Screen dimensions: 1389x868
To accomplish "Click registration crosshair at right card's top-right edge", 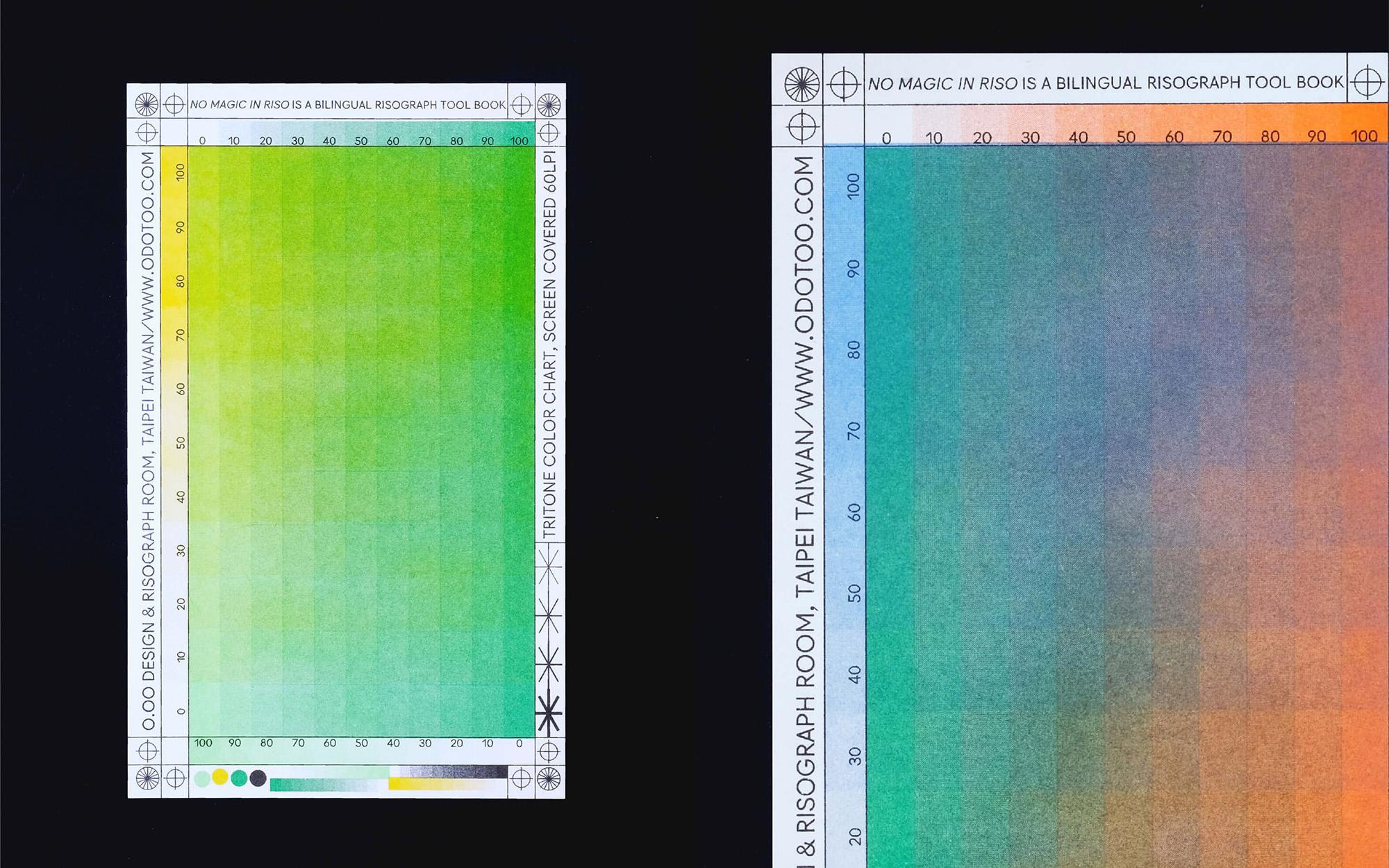I will tap(1367, 82).
